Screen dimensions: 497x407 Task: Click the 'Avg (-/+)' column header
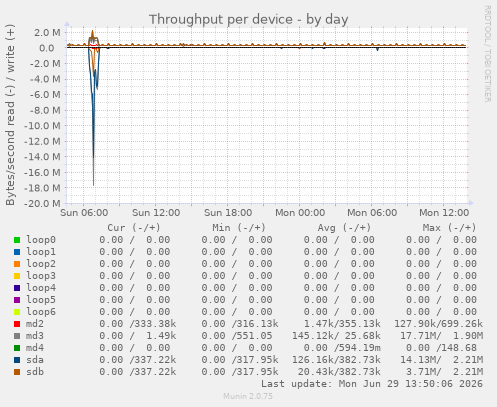(344, 228)
